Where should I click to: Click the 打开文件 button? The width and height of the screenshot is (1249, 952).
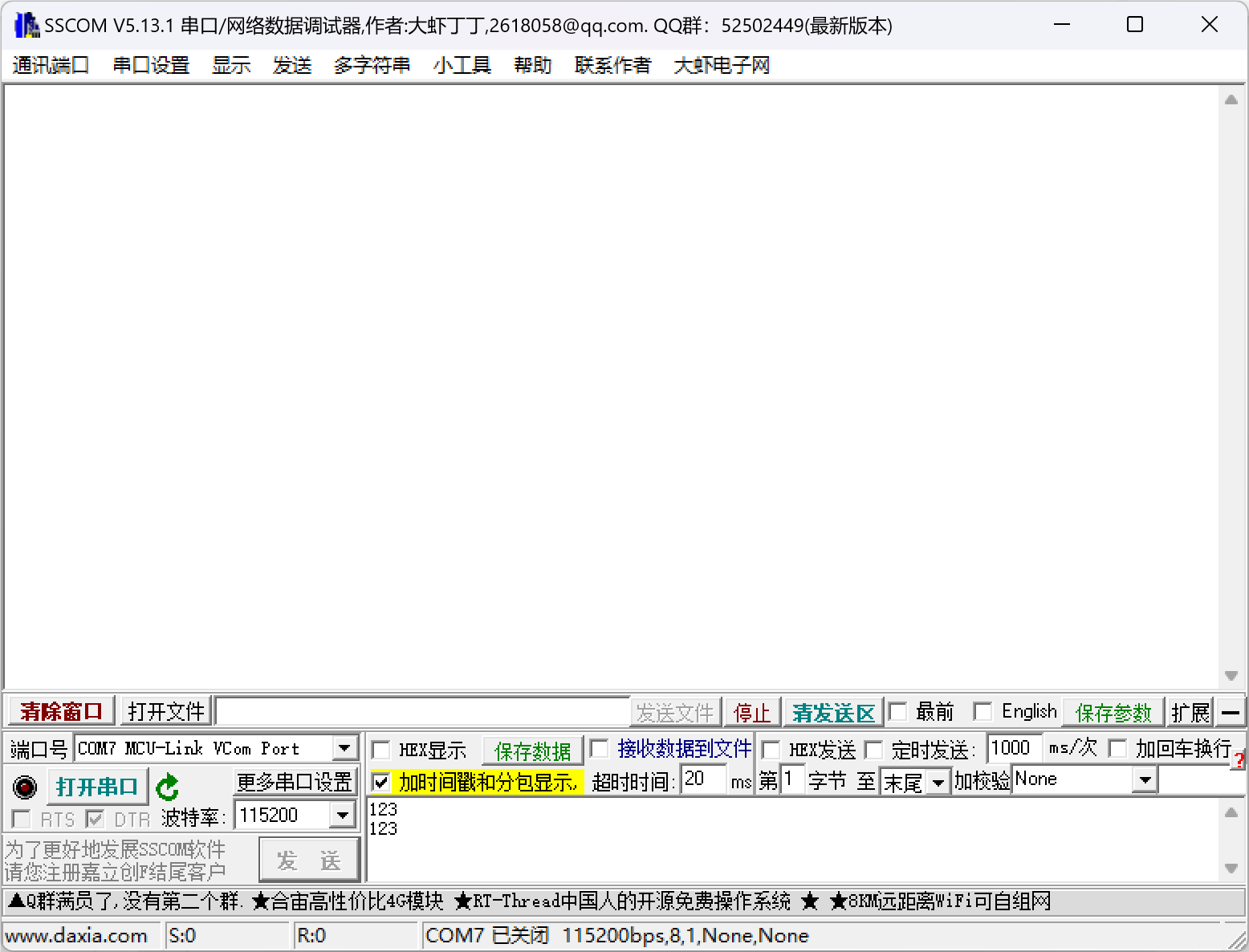[x=166, y=712]
